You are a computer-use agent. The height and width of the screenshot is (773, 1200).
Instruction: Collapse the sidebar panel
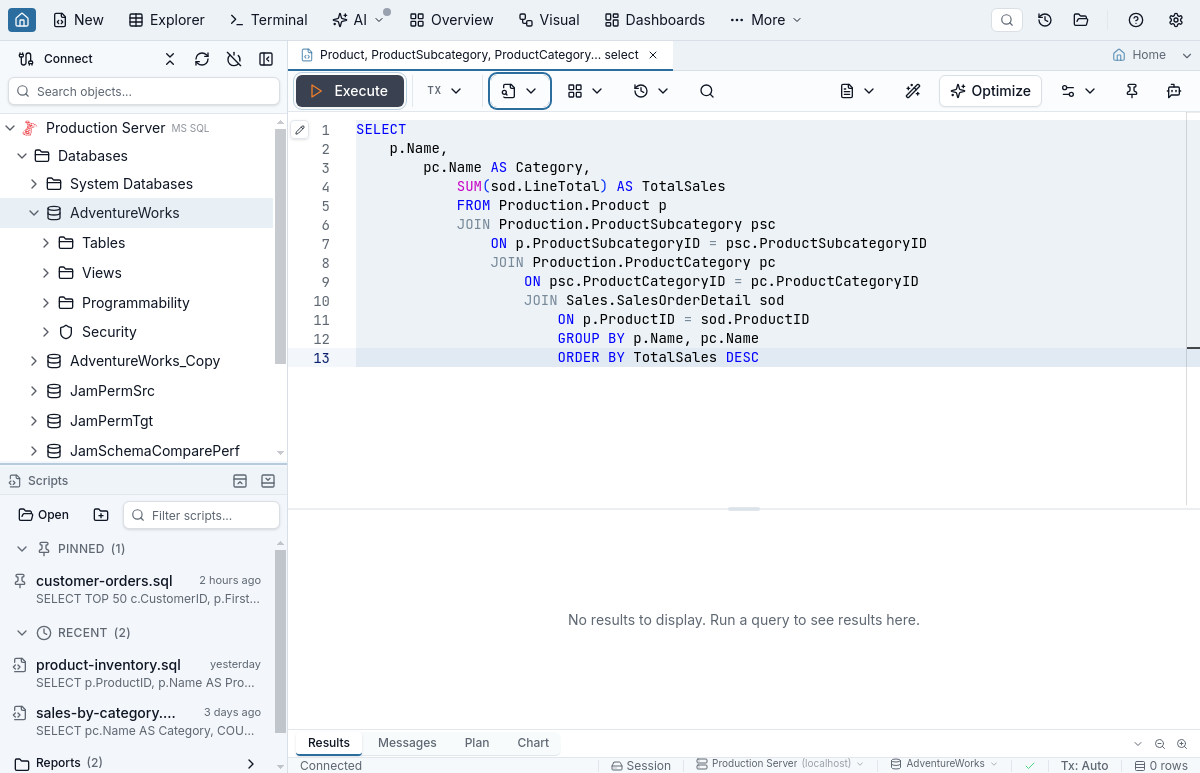[x=266, y=59]
